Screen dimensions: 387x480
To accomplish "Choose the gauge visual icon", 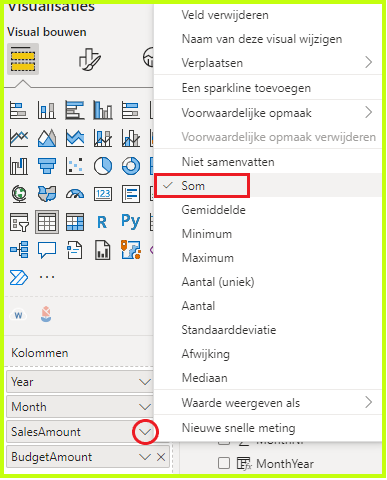I will tap(75, 194).
